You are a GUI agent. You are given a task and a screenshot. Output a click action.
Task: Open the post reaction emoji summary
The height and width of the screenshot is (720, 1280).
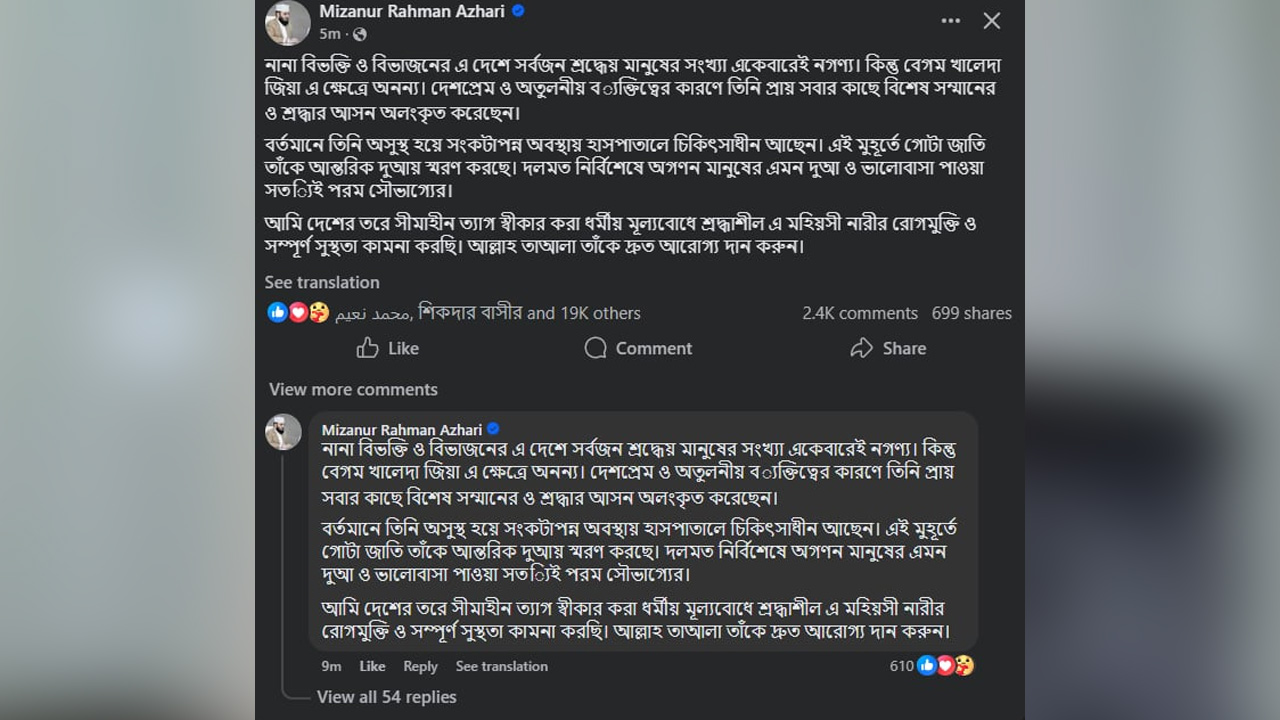click(298, 313)
